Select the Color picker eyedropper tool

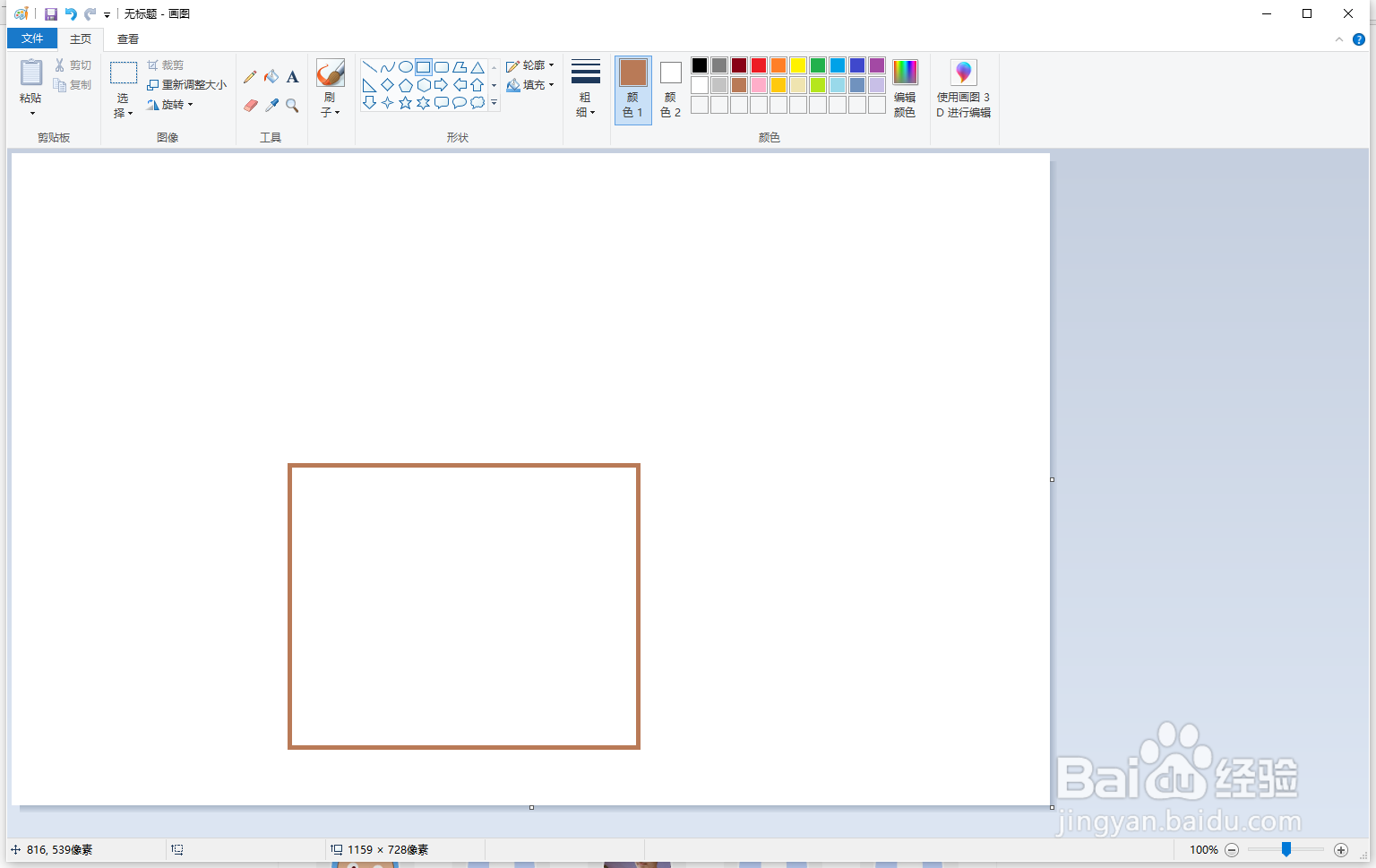pos(271,105)
